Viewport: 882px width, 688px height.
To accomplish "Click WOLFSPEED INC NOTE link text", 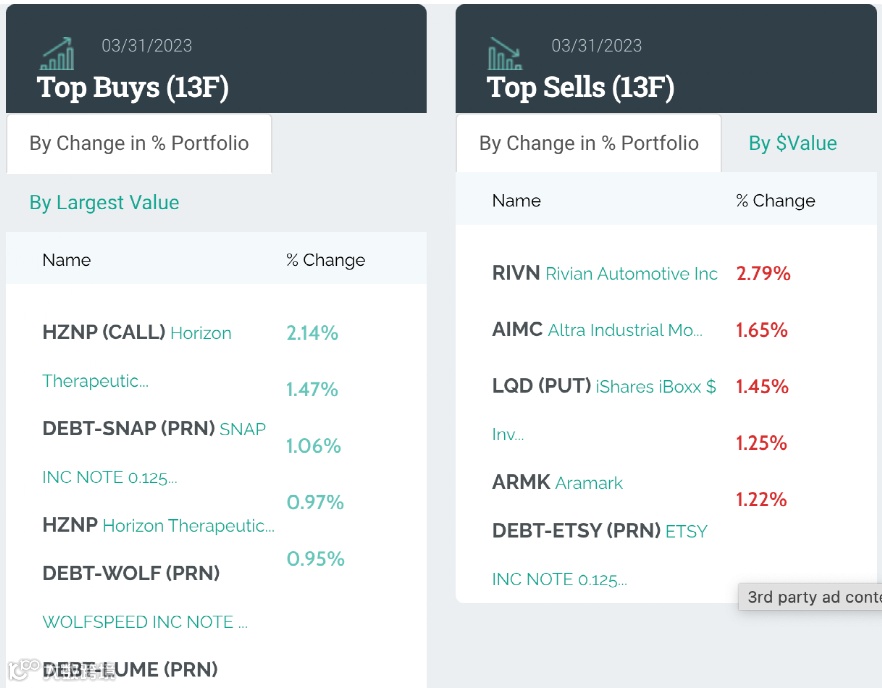I will 144,621.
